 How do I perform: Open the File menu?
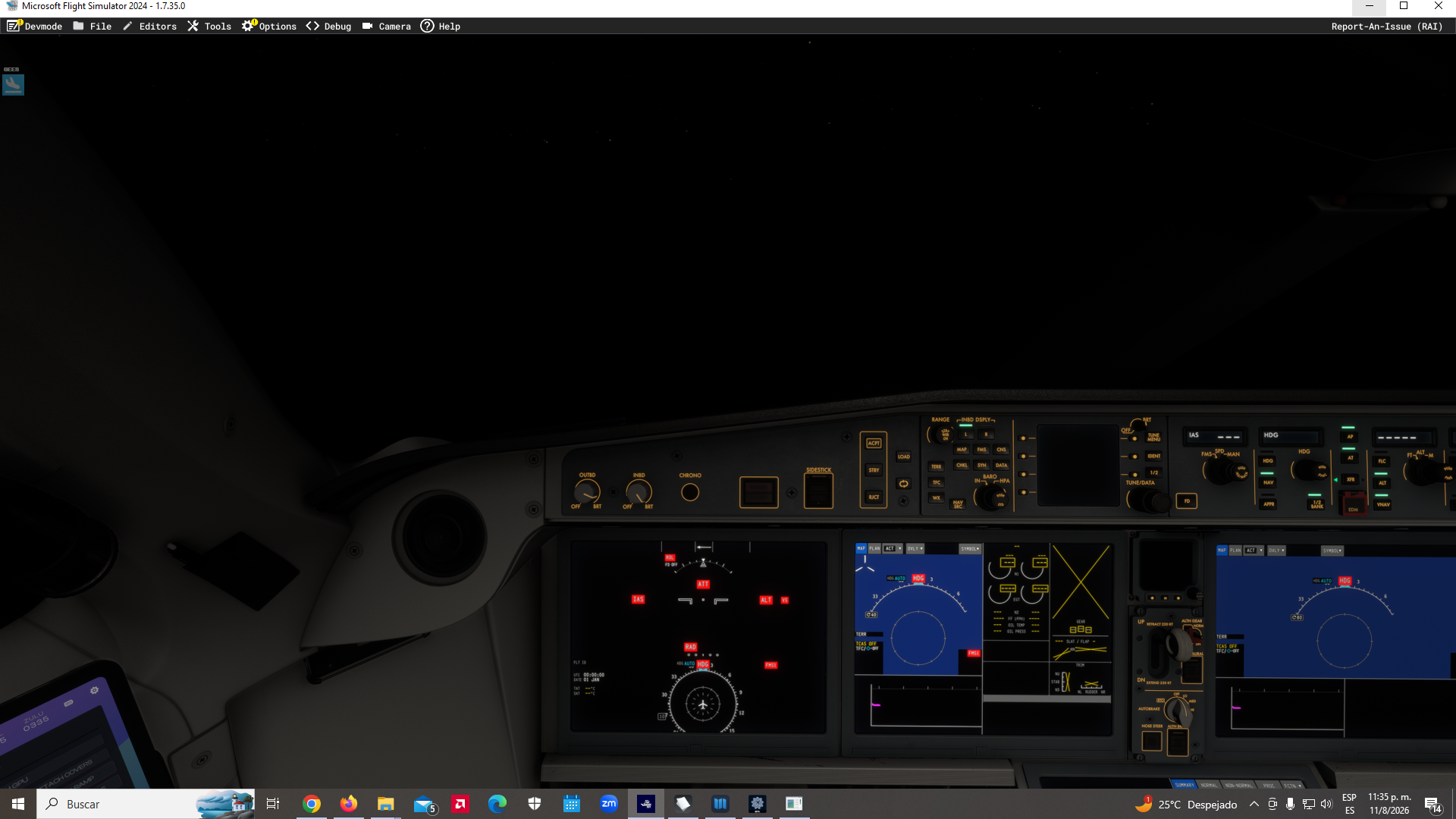(93, 26)
